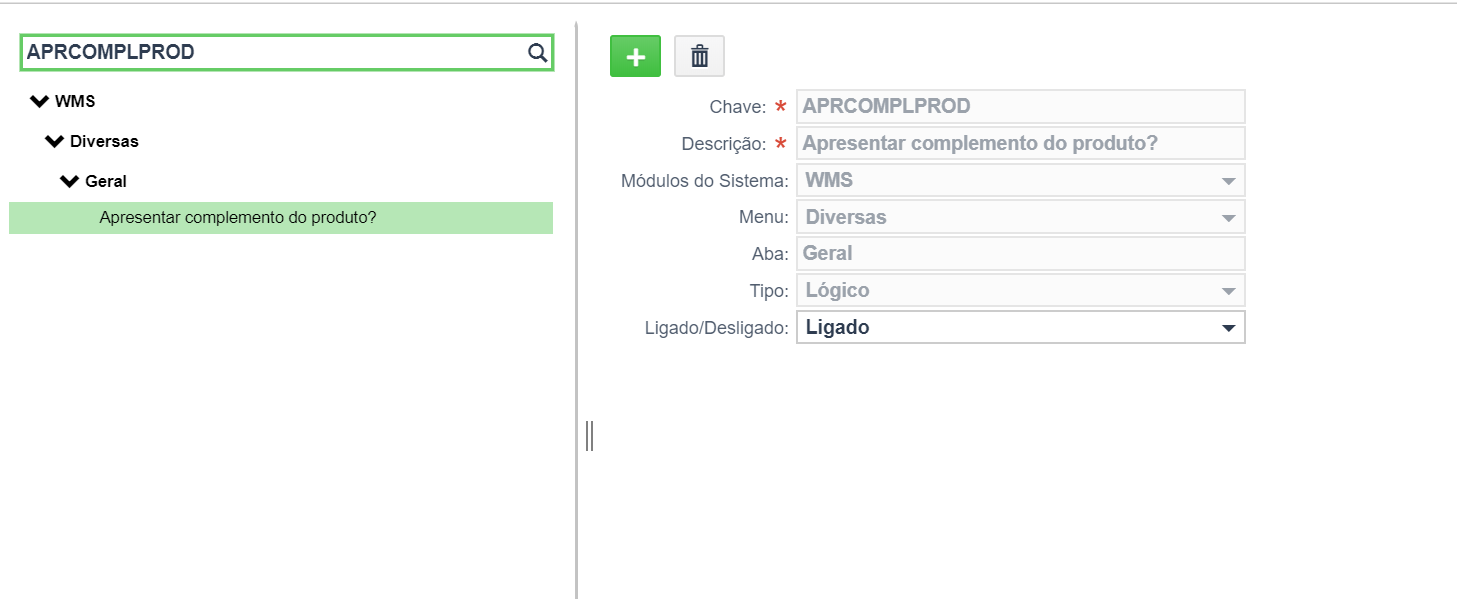The width and height of the screenshot is (1457, 599).
Task: Click the Diversas tree label
Action: coord(104,141)
